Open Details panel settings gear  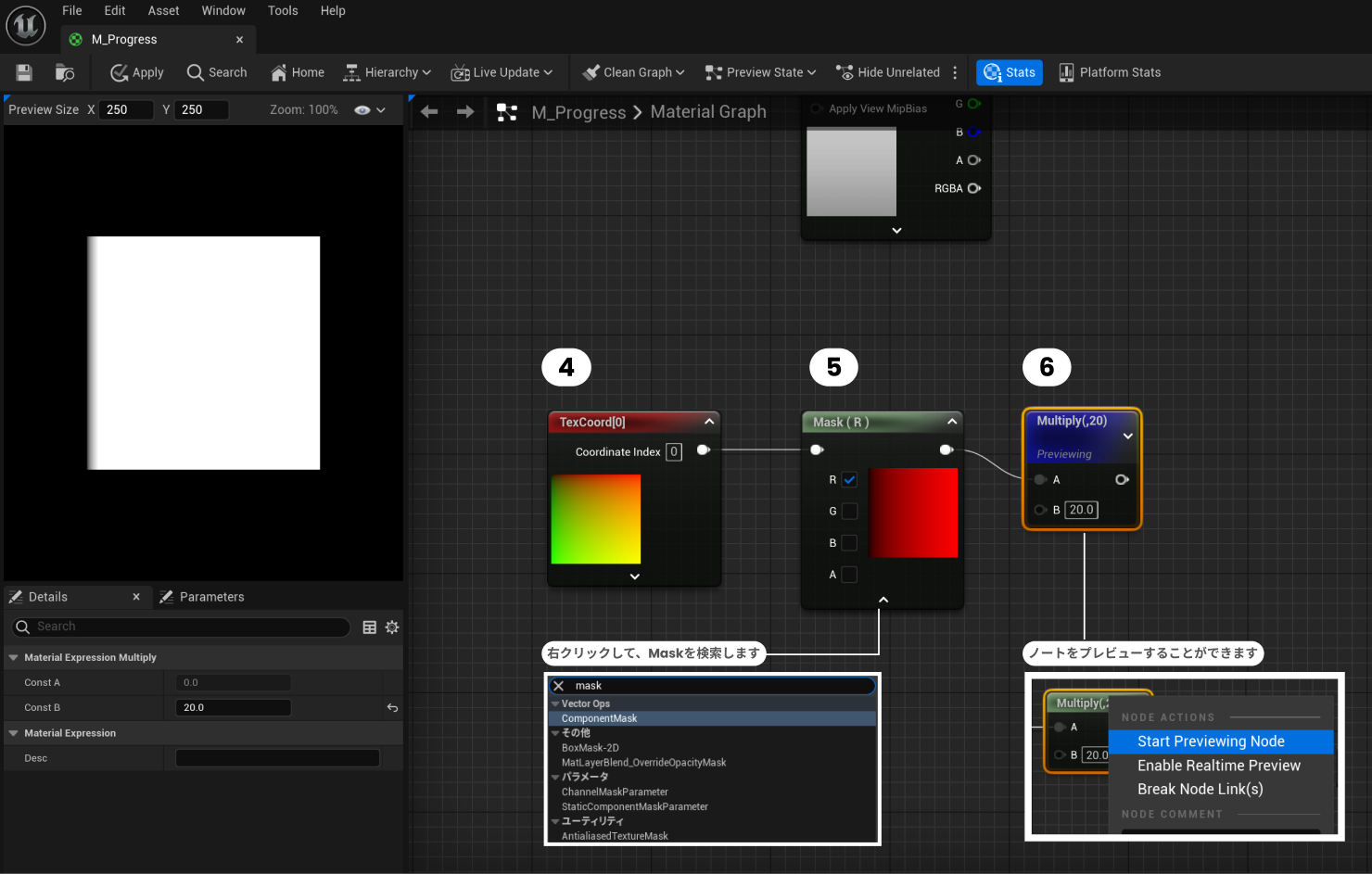[x=392, y=627]
